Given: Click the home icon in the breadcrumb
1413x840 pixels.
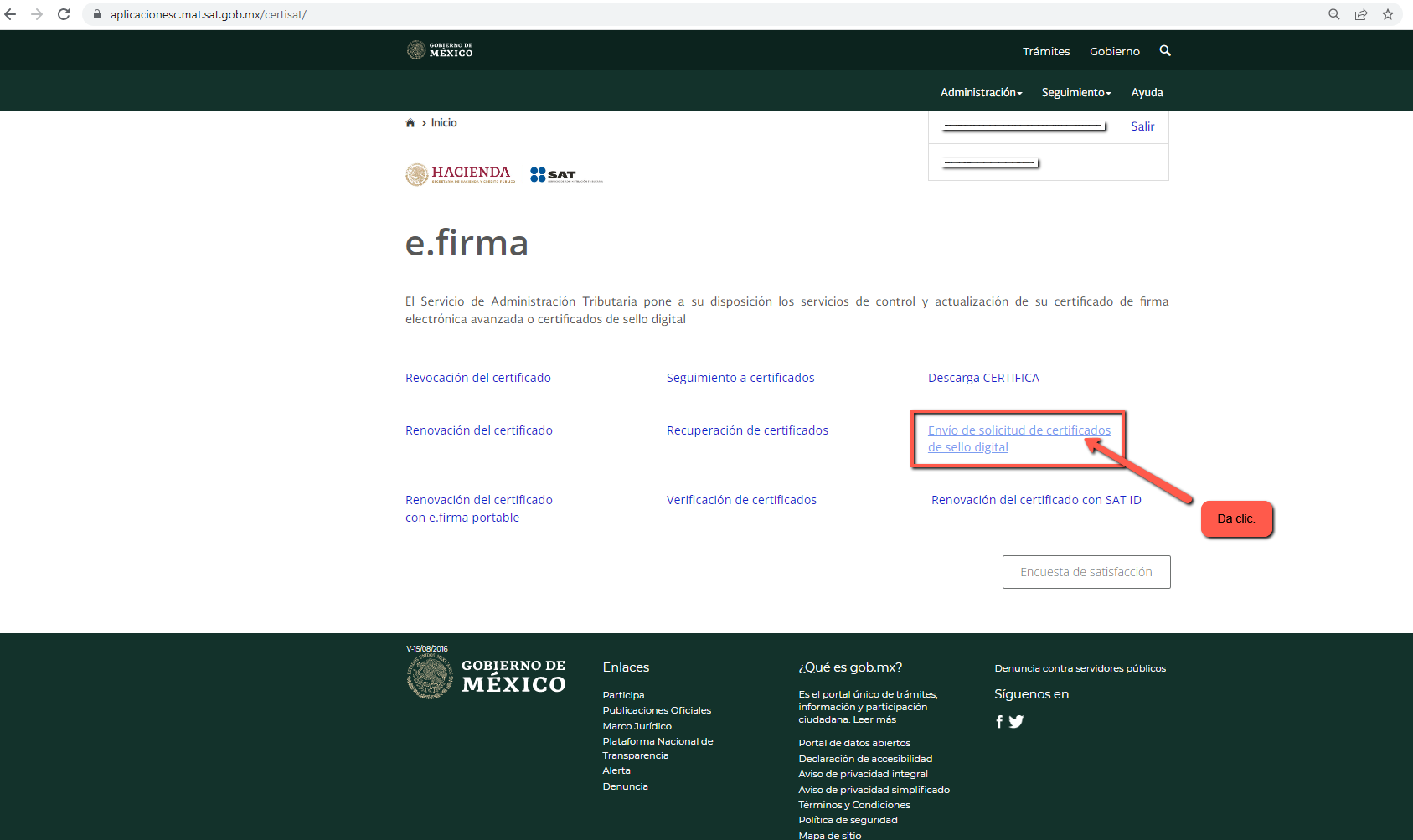Looking at the screenshot, I should point(410,123).
